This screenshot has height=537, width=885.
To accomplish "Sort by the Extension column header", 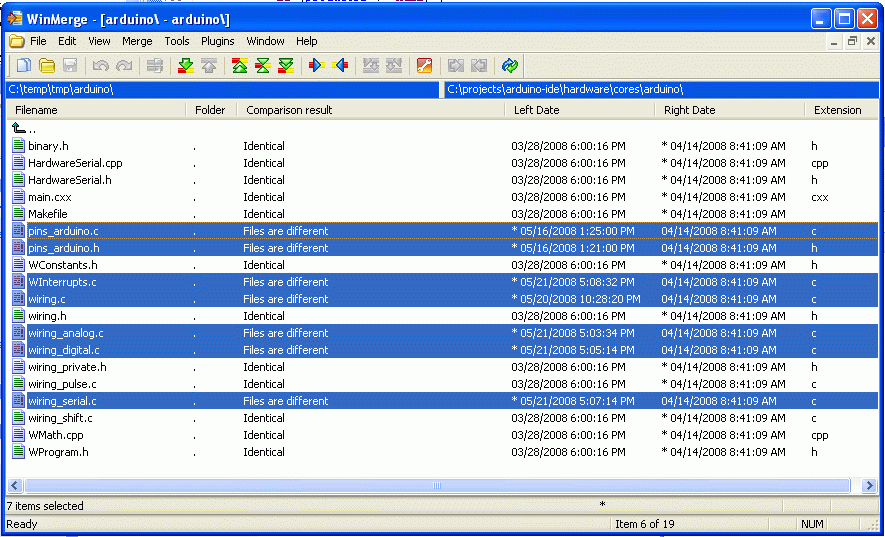I will [x=842, y=110].
